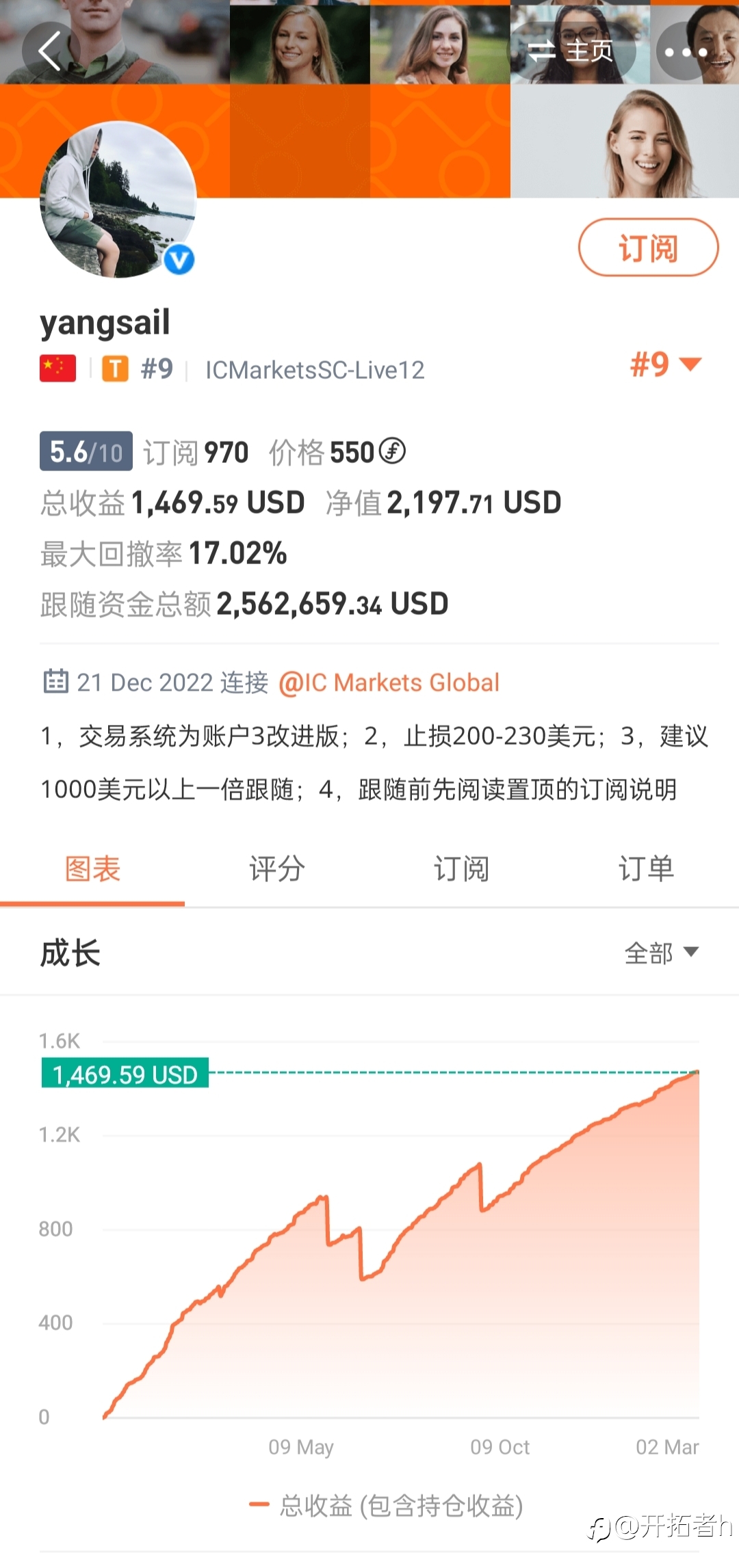739x1568 pixels.
Task: Tap the orange 订阅 subscribe button
Action: click(649, 248)
